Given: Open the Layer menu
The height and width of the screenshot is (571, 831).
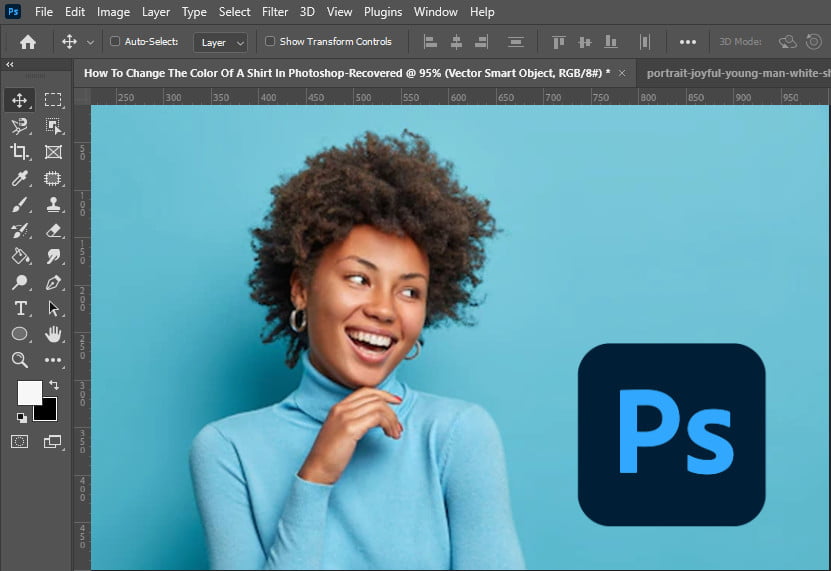Looking at the screenshot, I should tap(156, 12).
